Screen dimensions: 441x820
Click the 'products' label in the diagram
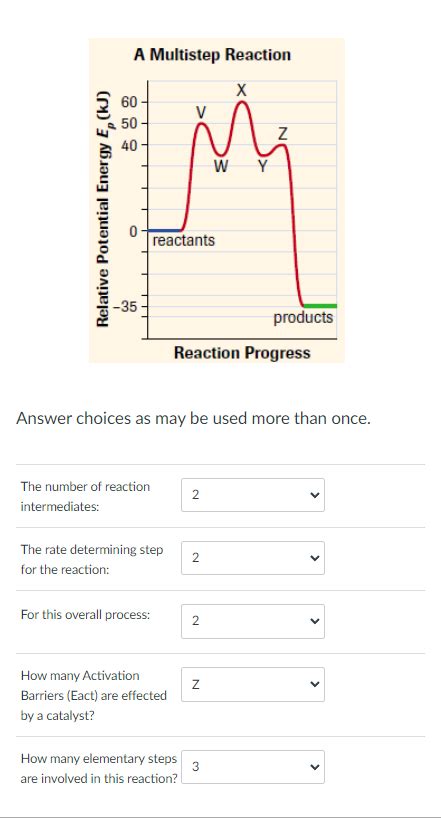tap(303, 317)
